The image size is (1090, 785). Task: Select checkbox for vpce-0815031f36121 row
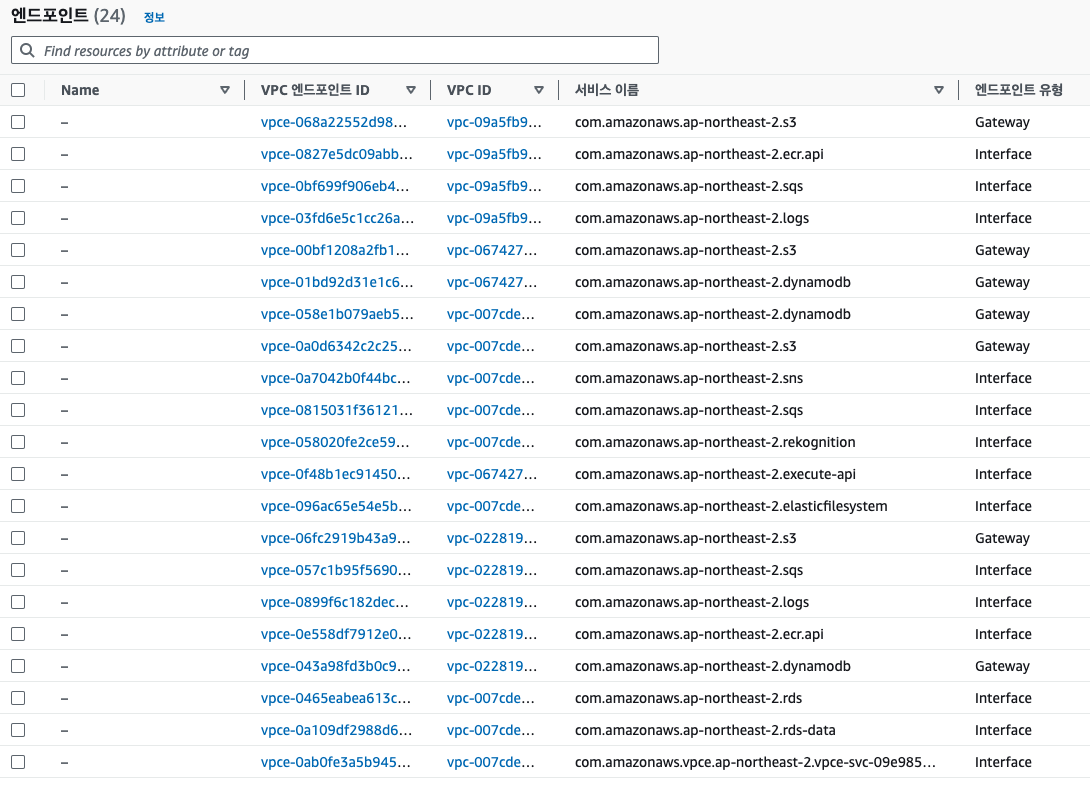(x=18, y=410)
